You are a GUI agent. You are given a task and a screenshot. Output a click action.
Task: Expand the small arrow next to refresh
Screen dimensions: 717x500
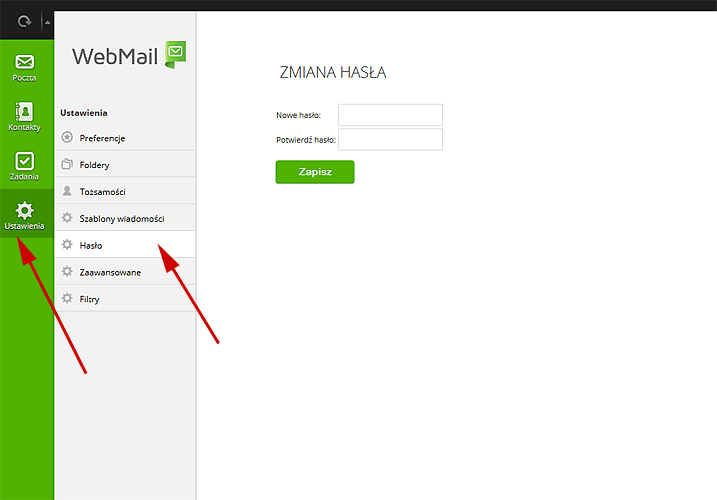click(x=47, y=22)
